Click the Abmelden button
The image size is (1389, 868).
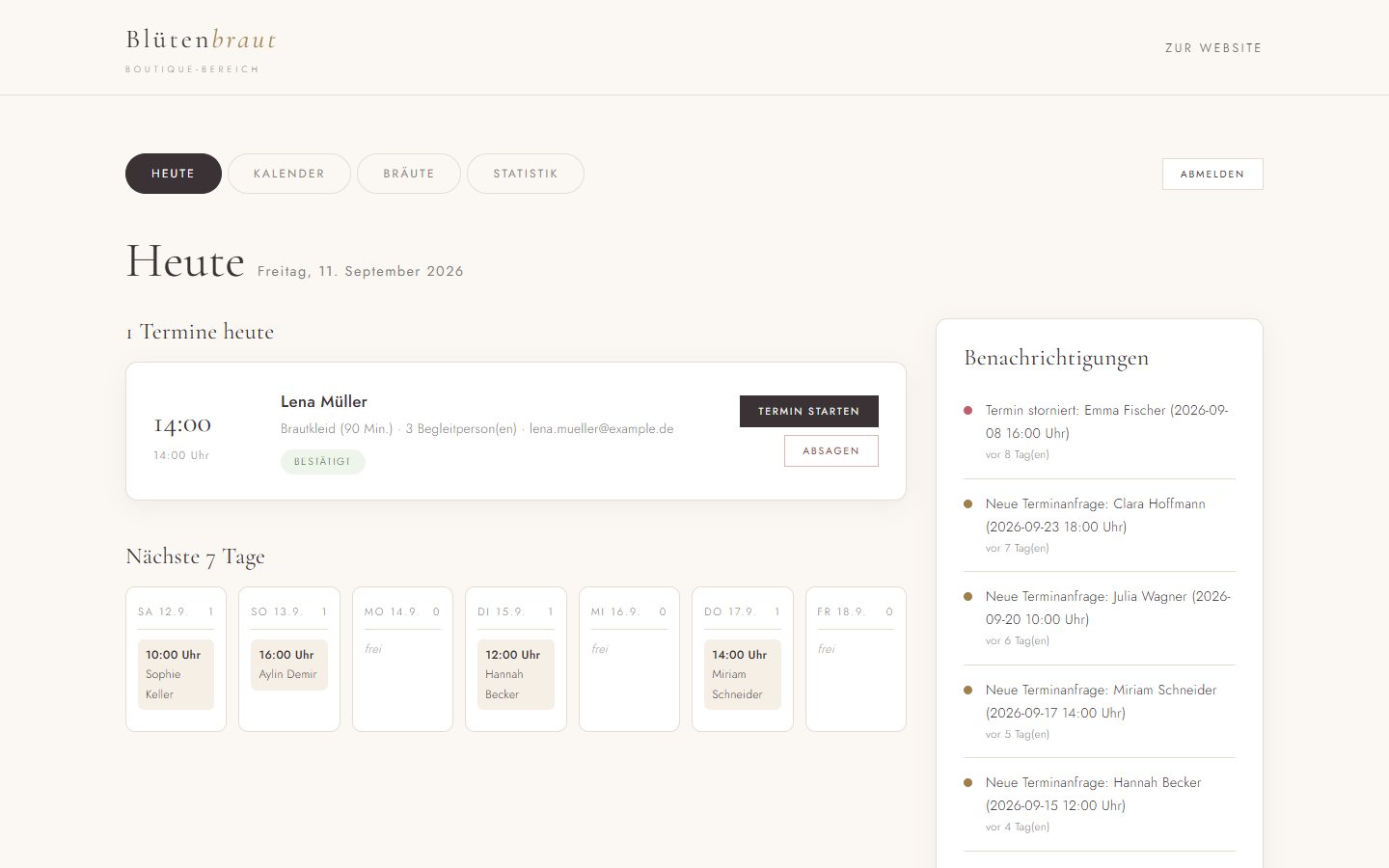pyautogui.click(x=1212, y=174)
